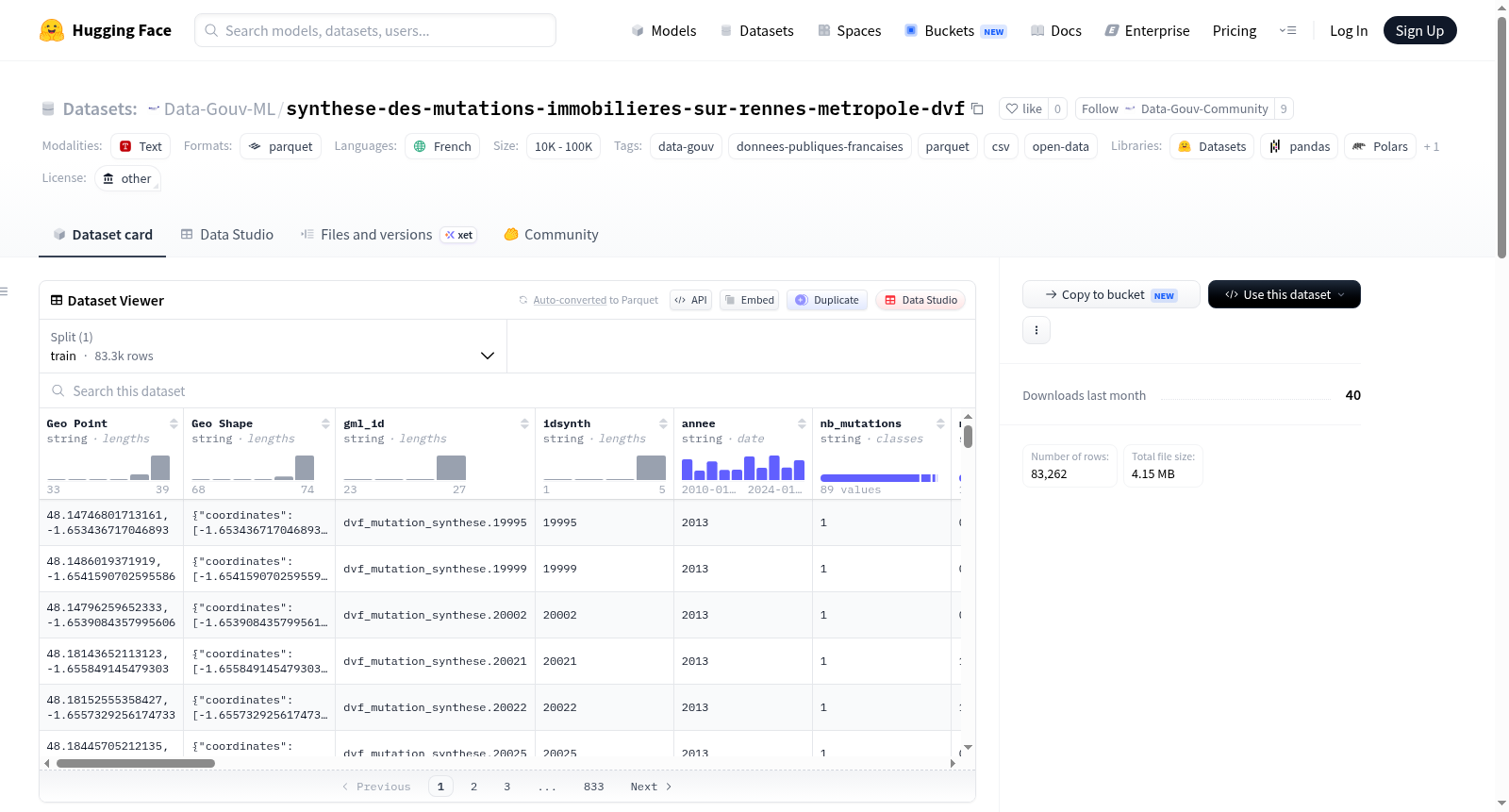This screenshot has width=1509, height=812.
Task: Click the heart like button
Action: tap(1023, 109)
